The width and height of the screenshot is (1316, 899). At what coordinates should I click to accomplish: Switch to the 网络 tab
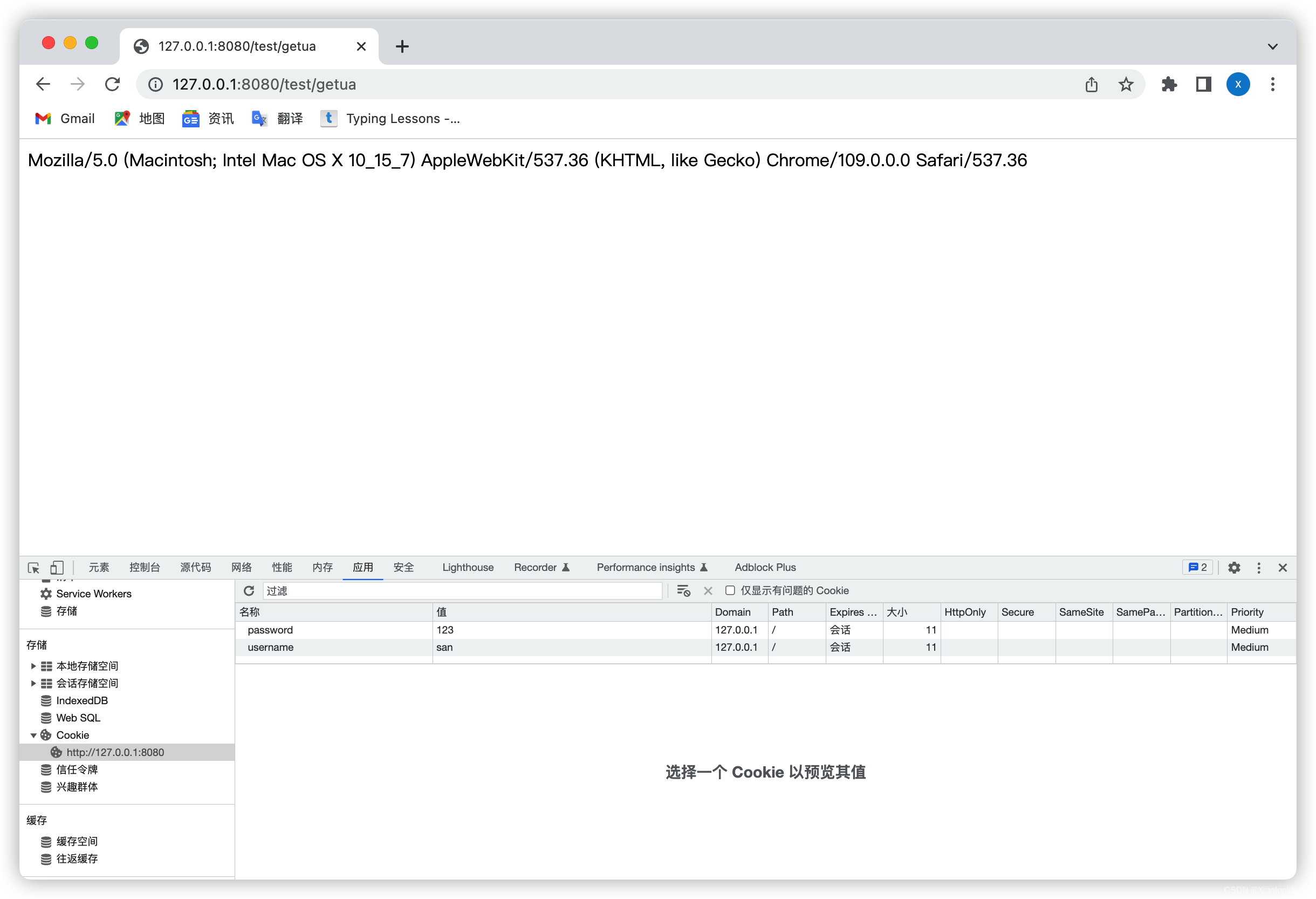(x=241, y=568)
